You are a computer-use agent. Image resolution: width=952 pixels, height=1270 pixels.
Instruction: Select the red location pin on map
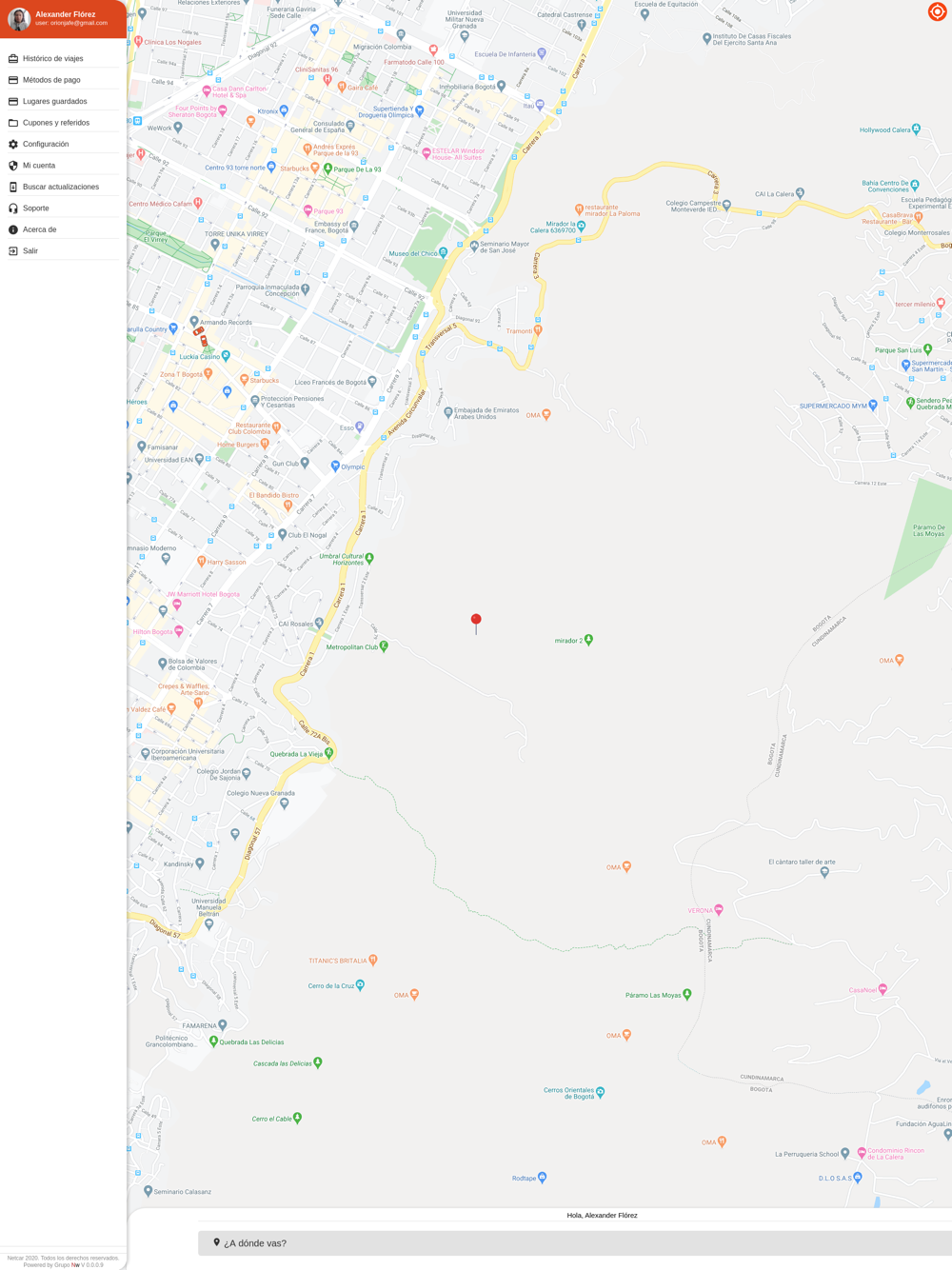476,624
